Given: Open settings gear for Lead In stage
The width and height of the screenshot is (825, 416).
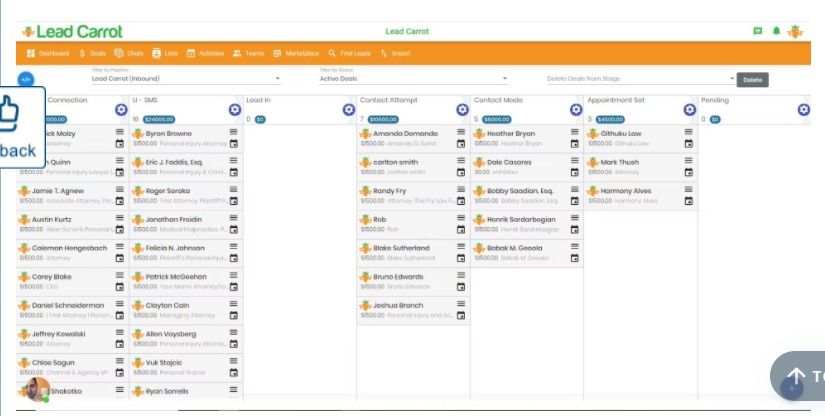Looking at the screenshot, I should click(348, 109).
